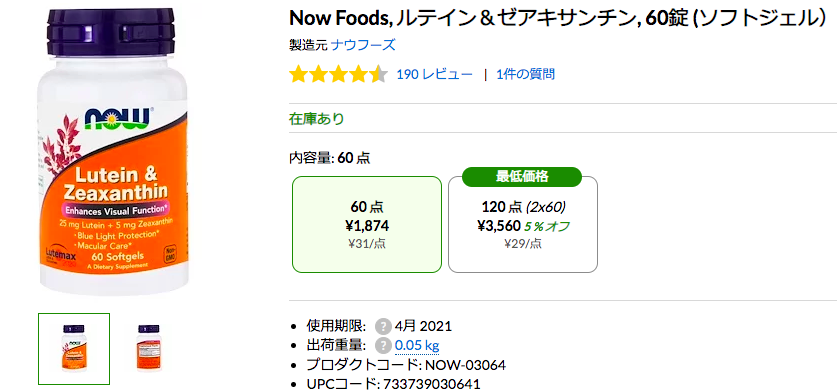Viewport: 837px width, 391px height.
Task: Click the ¥29/点 unit price text
Action: tap(523, 244)
